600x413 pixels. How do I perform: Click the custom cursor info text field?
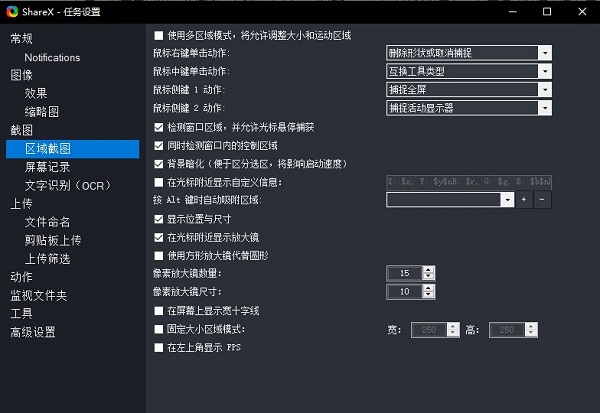click(x=468, y=182)
